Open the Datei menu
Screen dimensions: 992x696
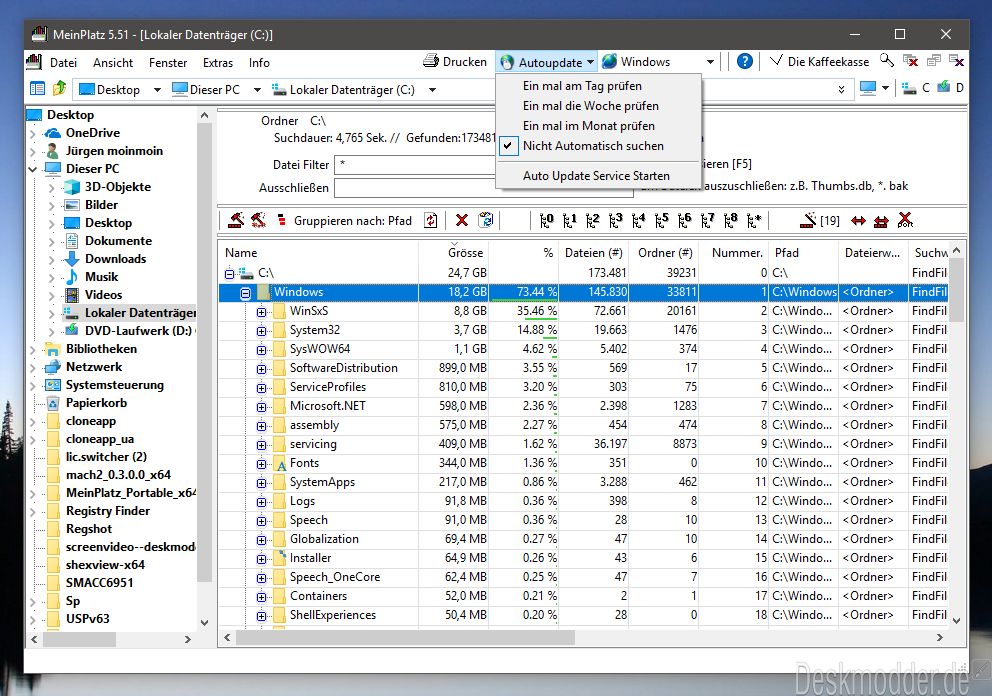pyautogui.click(x=63, y=63)
